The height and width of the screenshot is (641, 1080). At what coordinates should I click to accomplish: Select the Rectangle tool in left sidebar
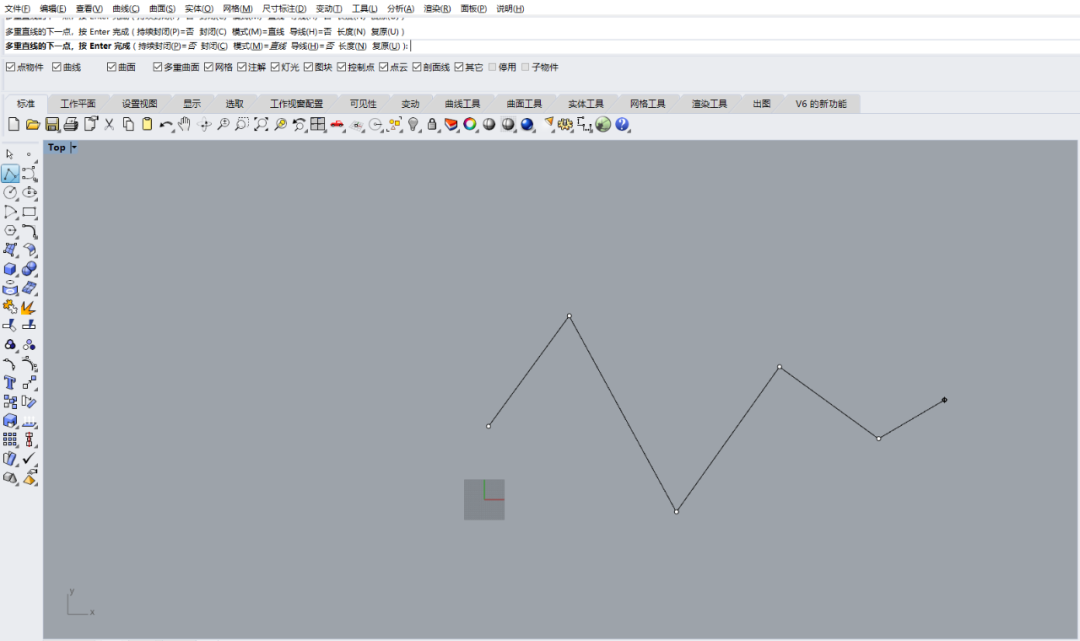[x=29, y=212]
